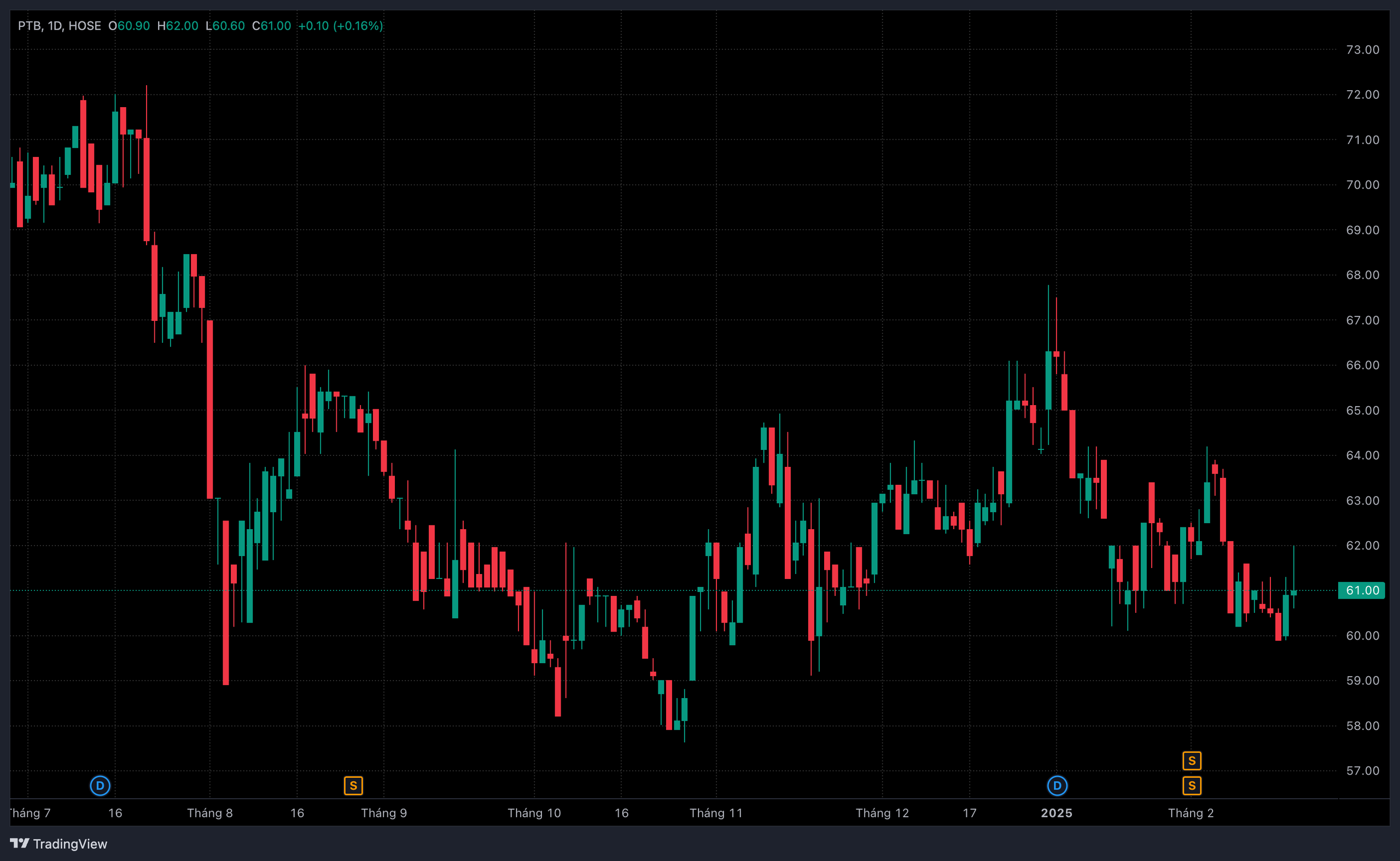Viewport: 1400px width, 861px height.
Task: Click the upper S marker at Tháng 2
Action: pyautogui.click(x=1192, y=761)
